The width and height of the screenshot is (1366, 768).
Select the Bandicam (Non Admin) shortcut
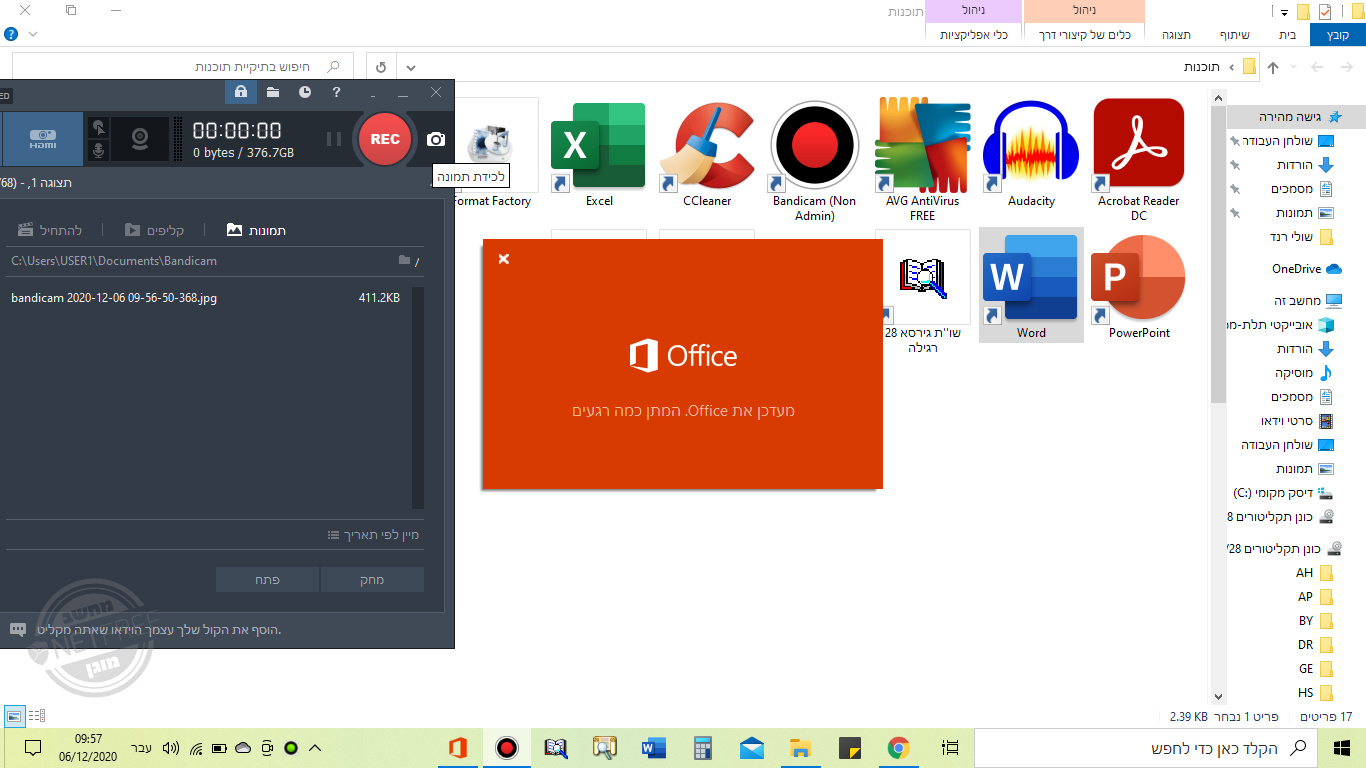(815, 161)
